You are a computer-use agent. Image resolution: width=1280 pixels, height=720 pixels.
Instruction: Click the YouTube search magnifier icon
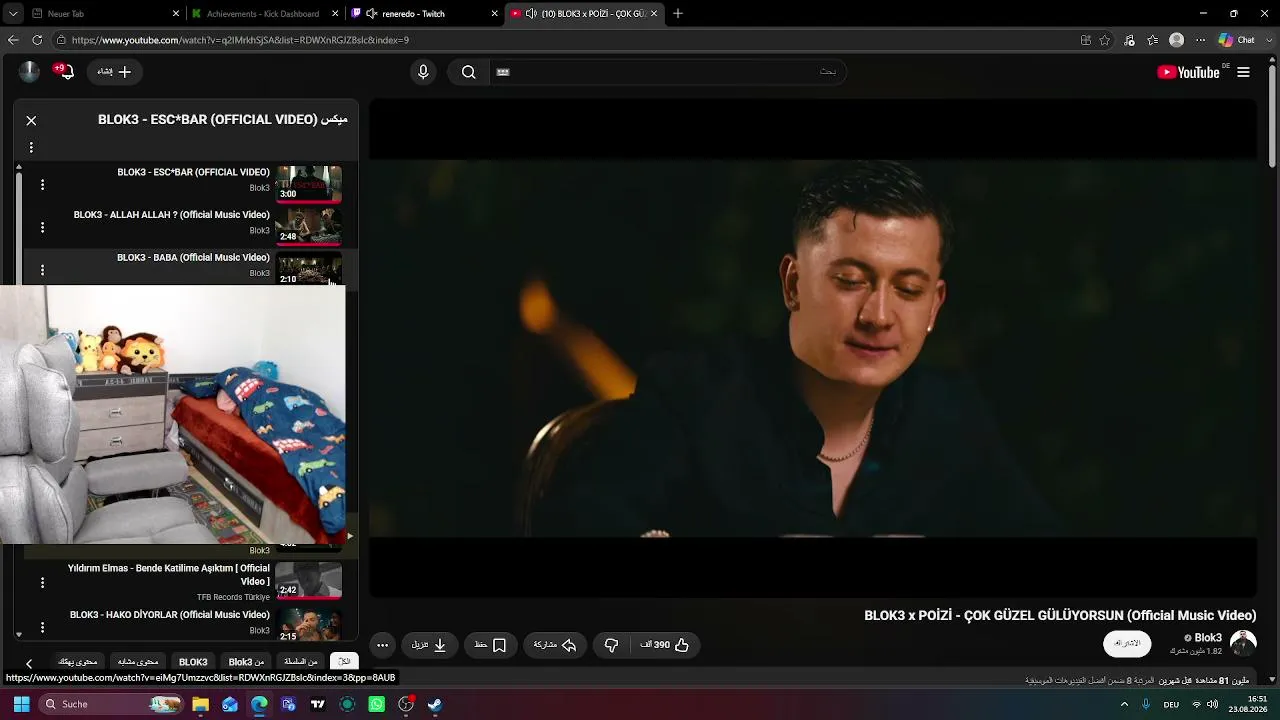pos(468,72)
